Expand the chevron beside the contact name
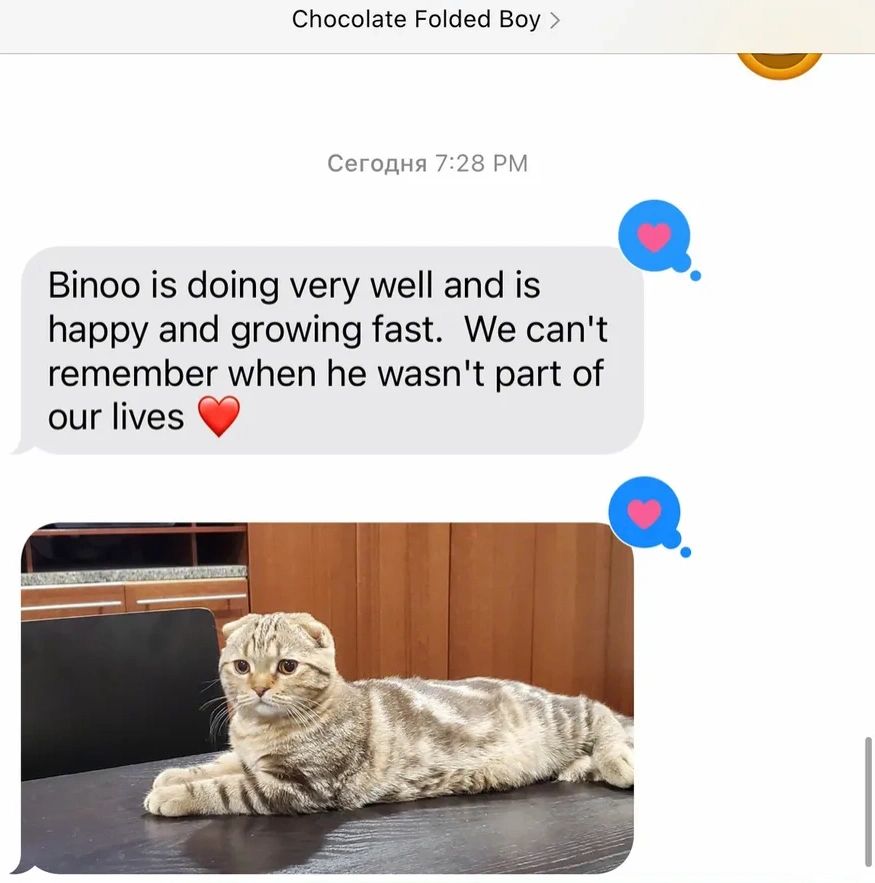Viewport: 875px width, 883px height. pyautogui.click(x=555, y=20)
